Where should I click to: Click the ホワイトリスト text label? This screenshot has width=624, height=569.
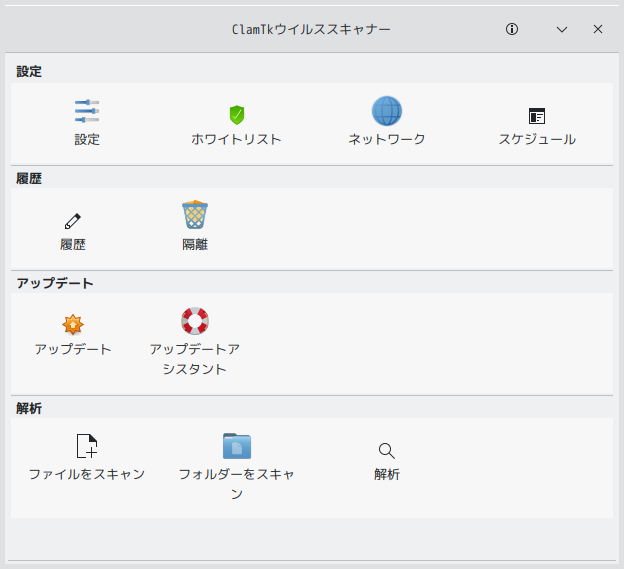tap(237, 139)
